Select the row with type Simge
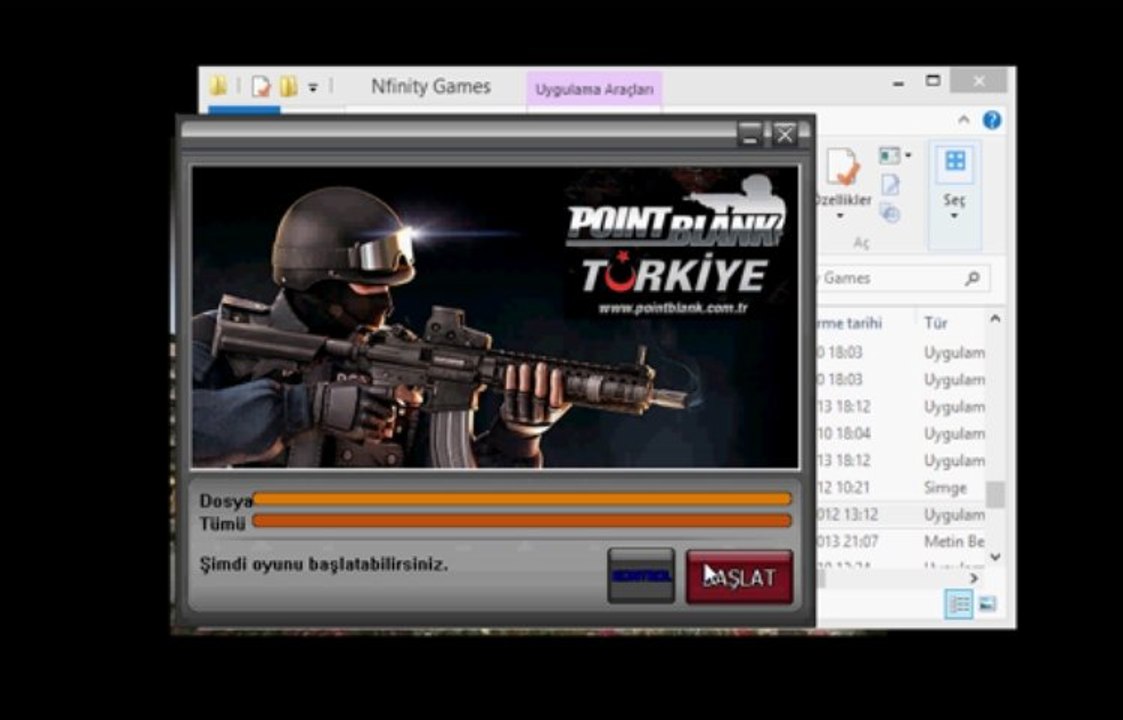This screenshot has height=720, width=1123. click(x=902, y=488)
